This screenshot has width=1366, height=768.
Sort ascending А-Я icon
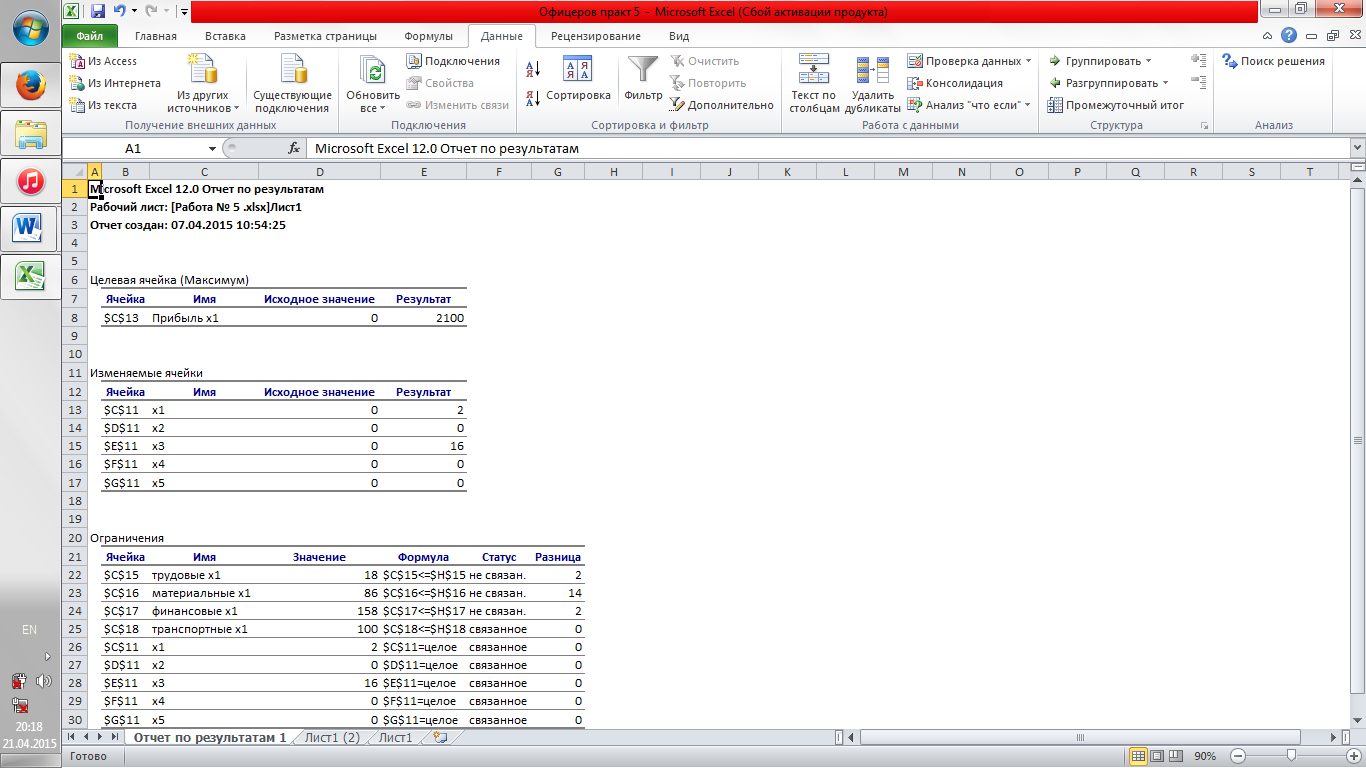coord(533,69)
